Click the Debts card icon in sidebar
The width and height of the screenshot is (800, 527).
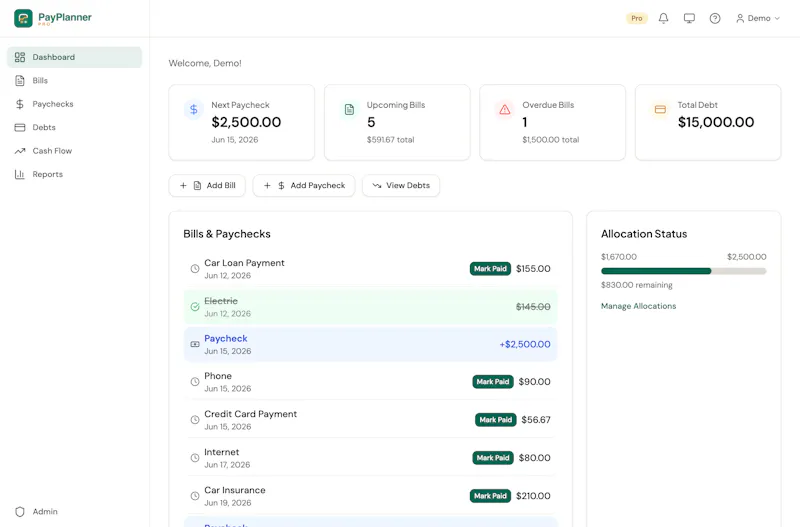(20, 128)
